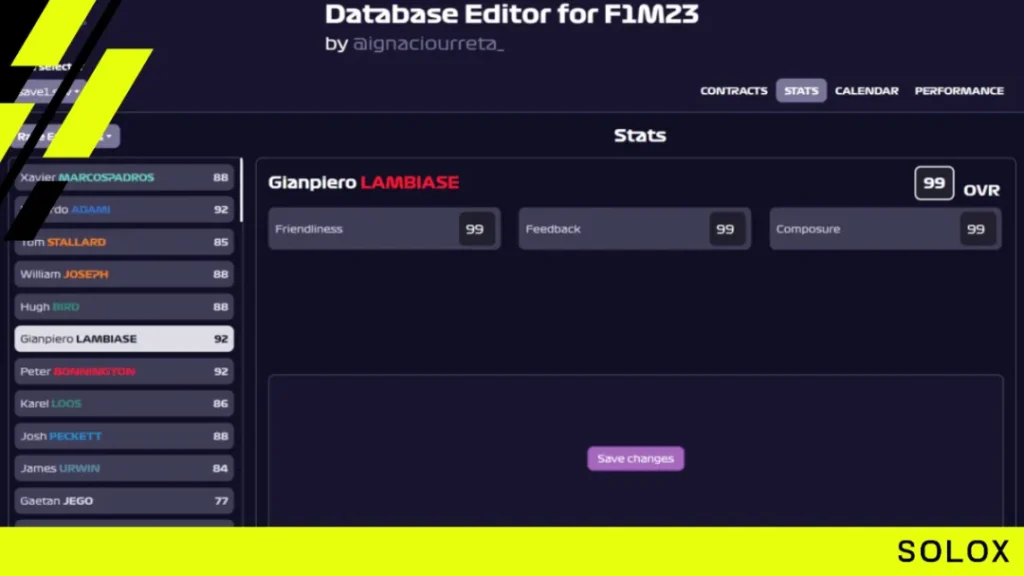Image resolution: width=1024 pixels, height=576 pixels.
Task: Select William Joseph in the list
Action: tap(124, 274)
